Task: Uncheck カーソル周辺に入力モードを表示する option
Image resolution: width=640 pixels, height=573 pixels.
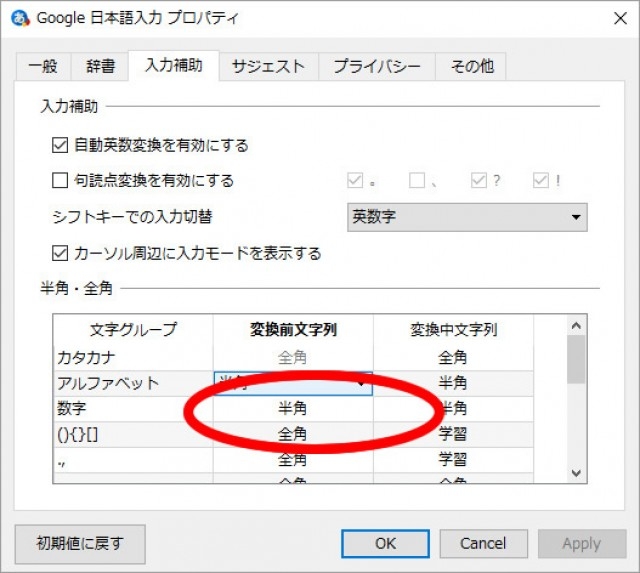Action: point(59,253)
